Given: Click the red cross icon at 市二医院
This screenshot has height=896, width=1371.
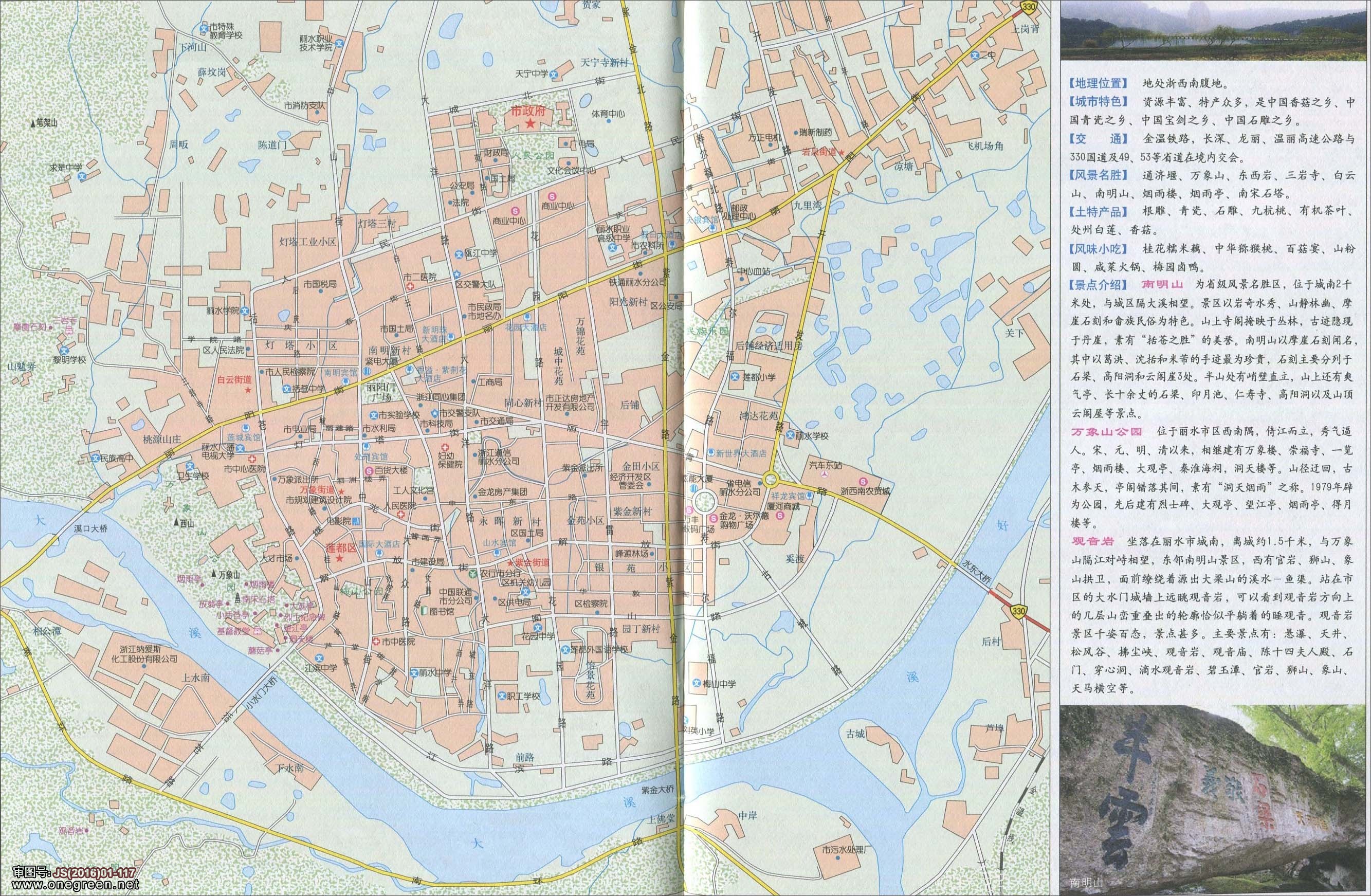Looking at the screenshot, I should coord(410,286).
